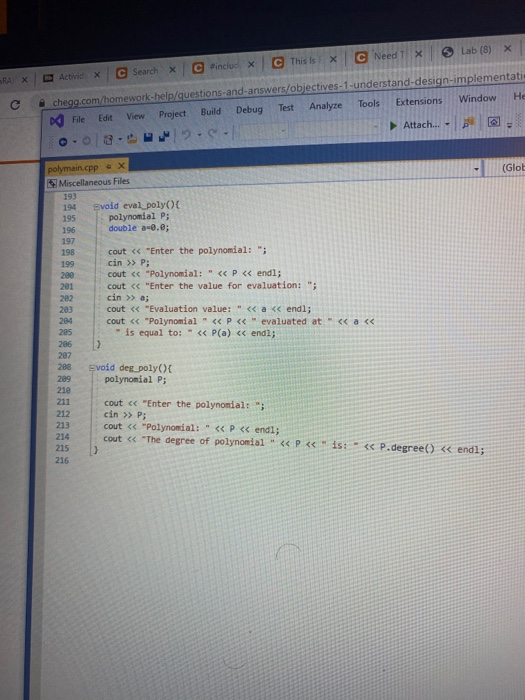525x700 pixels.
Task: Open the Attach button dropdown arrow
Action: (x=447, y=124)
